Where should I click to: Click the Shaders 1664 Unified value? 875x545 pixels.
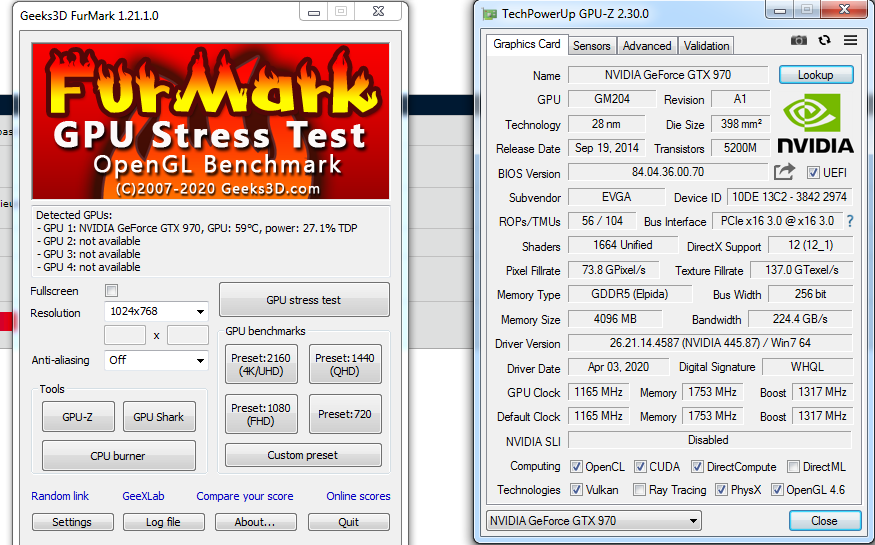(622, 245)
